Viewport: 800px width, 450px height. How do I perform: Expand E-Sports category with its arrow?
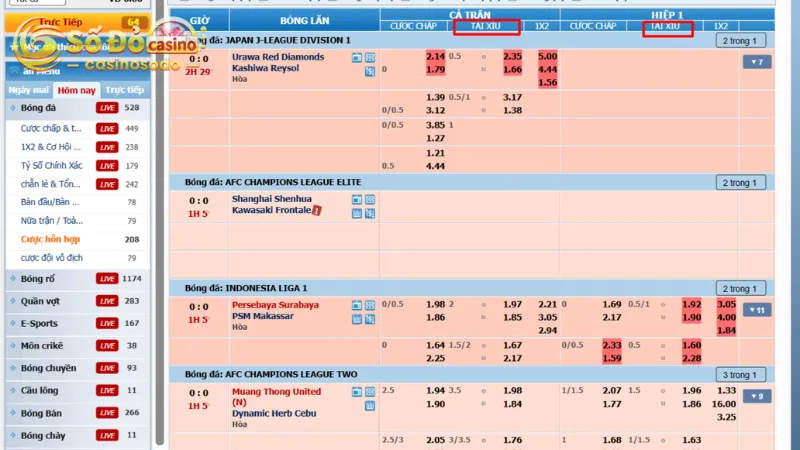13,323
